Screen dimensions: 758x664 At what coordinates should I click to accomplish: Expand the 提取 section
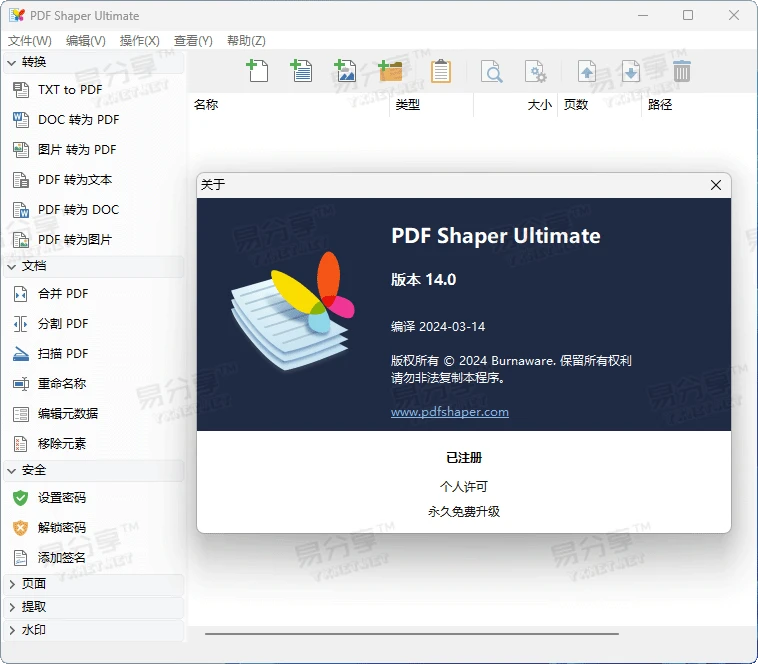[x=94, y=607]
